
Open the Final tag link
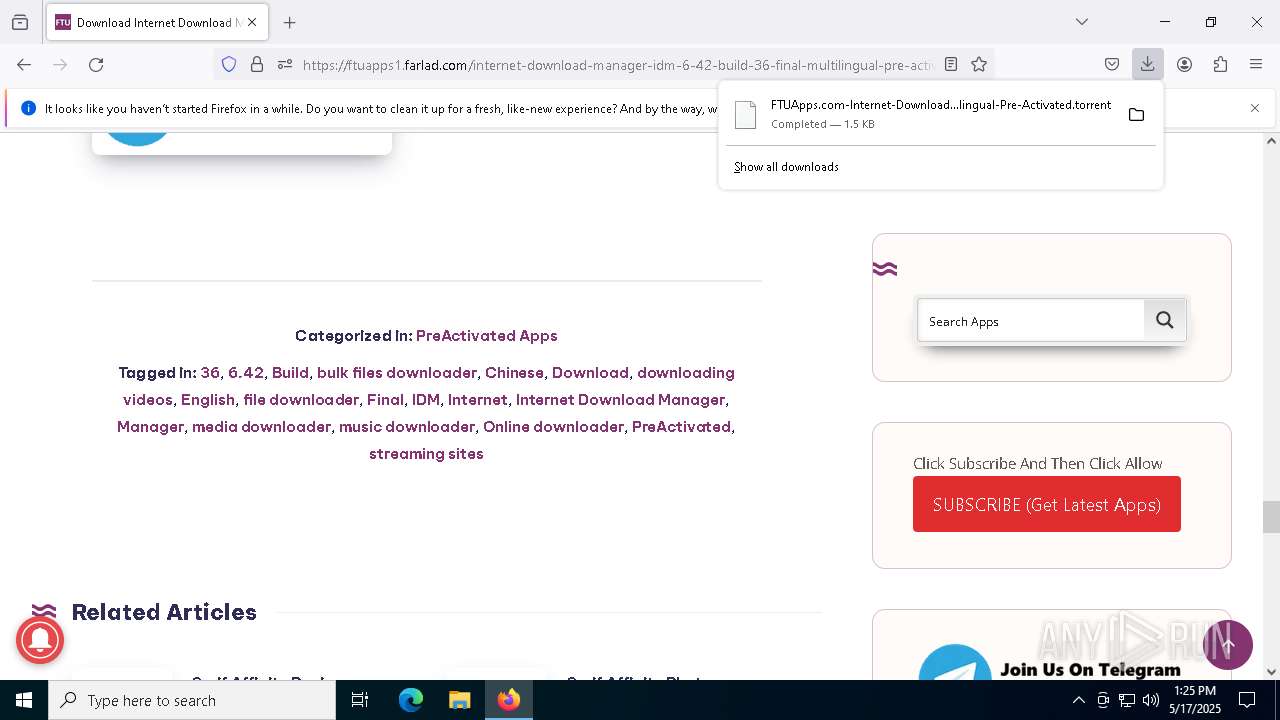[x=385, y=400]
